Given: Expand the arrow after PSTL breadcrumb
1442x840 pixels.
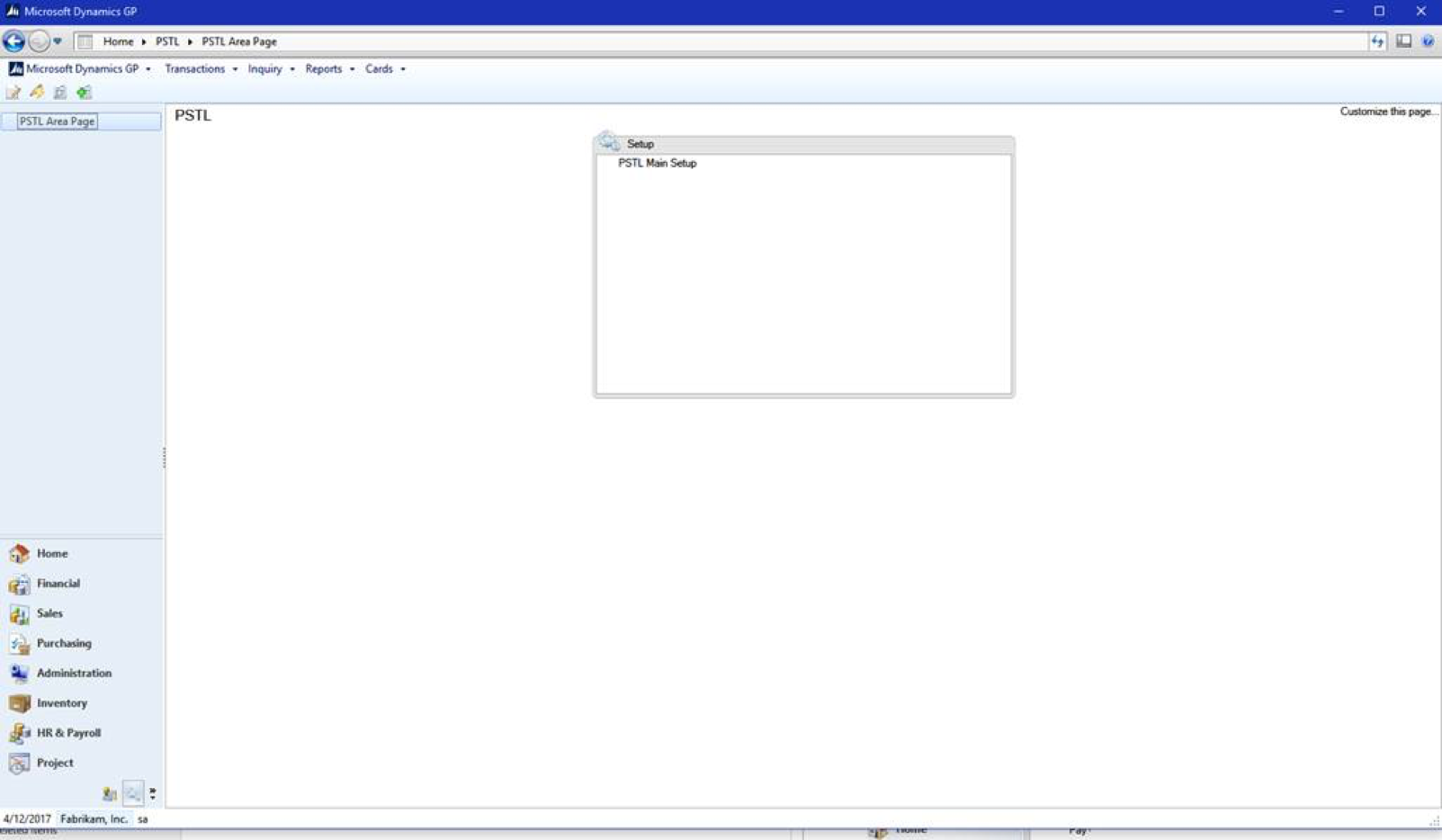Looking at the screenshot, I should (x=190, y=41).
